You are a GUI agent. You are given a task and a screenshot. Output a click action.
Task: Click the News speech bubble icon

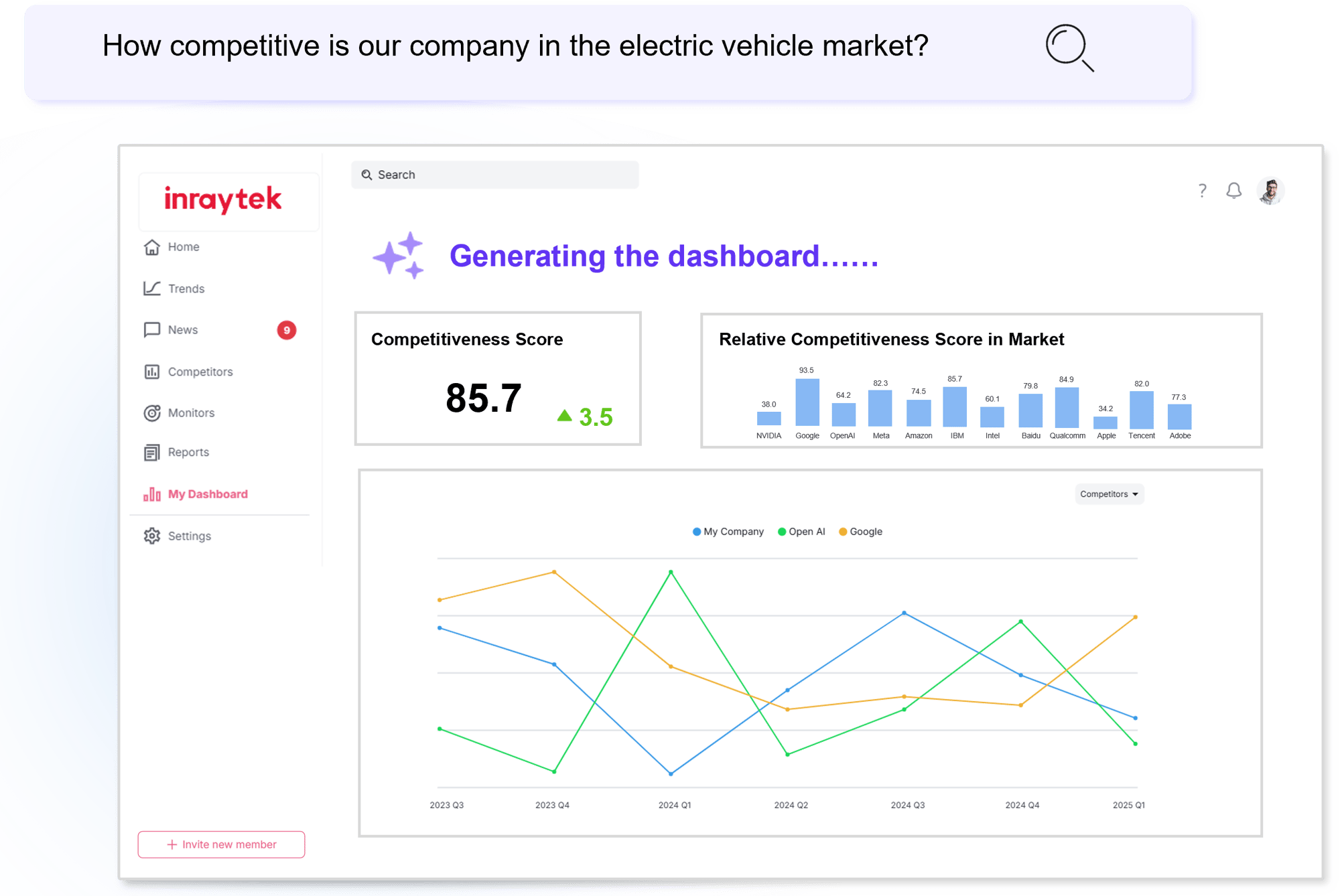point(152,330)
